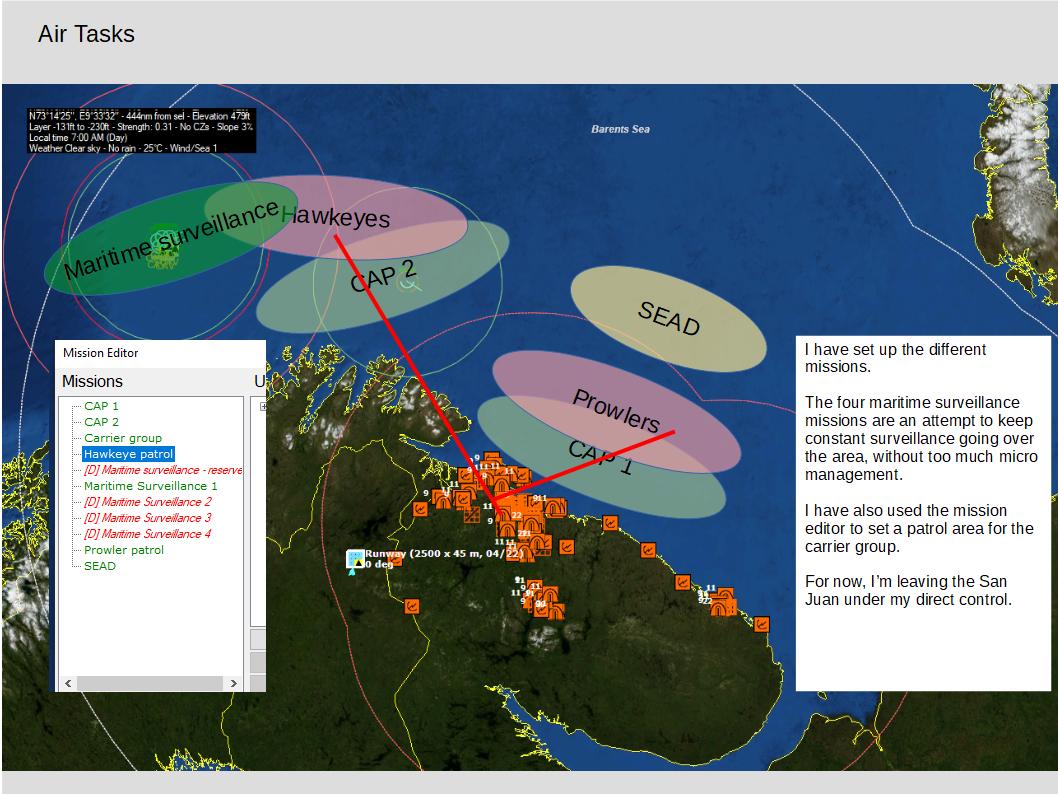Click the coordinates and weather info box
Image resolution: width=1058 pixels, height=794 pixels.
pos(142,132)
